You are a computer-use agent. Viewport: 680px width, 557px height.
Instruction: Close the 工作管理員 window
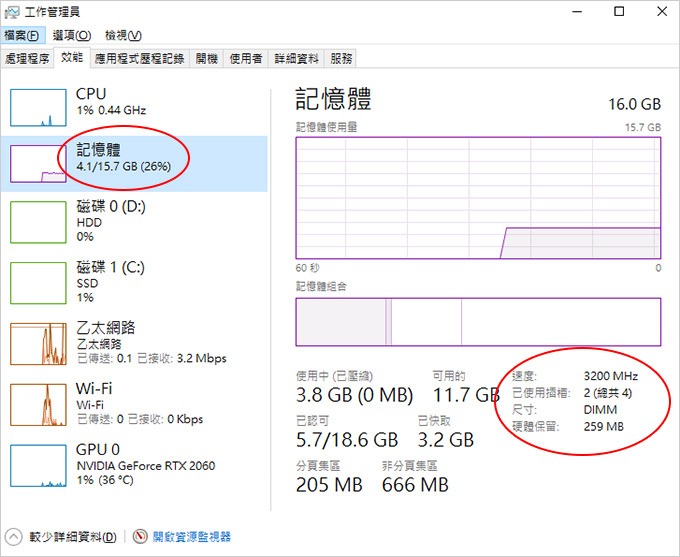(x=662, y=12)
